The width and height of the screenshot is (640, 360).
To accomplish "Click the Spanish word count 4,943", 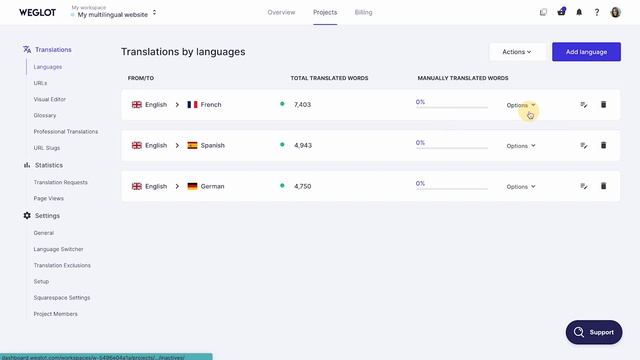I will (303, 145).
